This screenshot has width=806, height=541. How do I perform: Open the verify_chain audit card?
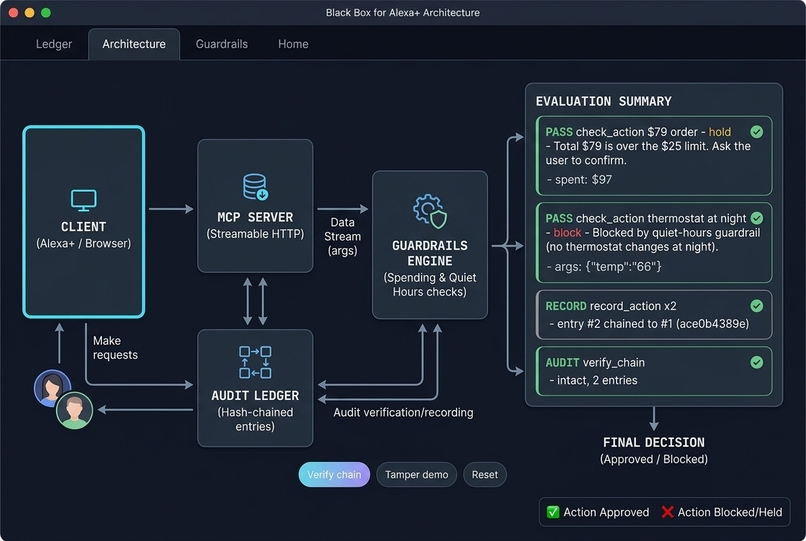click(654, 371)
